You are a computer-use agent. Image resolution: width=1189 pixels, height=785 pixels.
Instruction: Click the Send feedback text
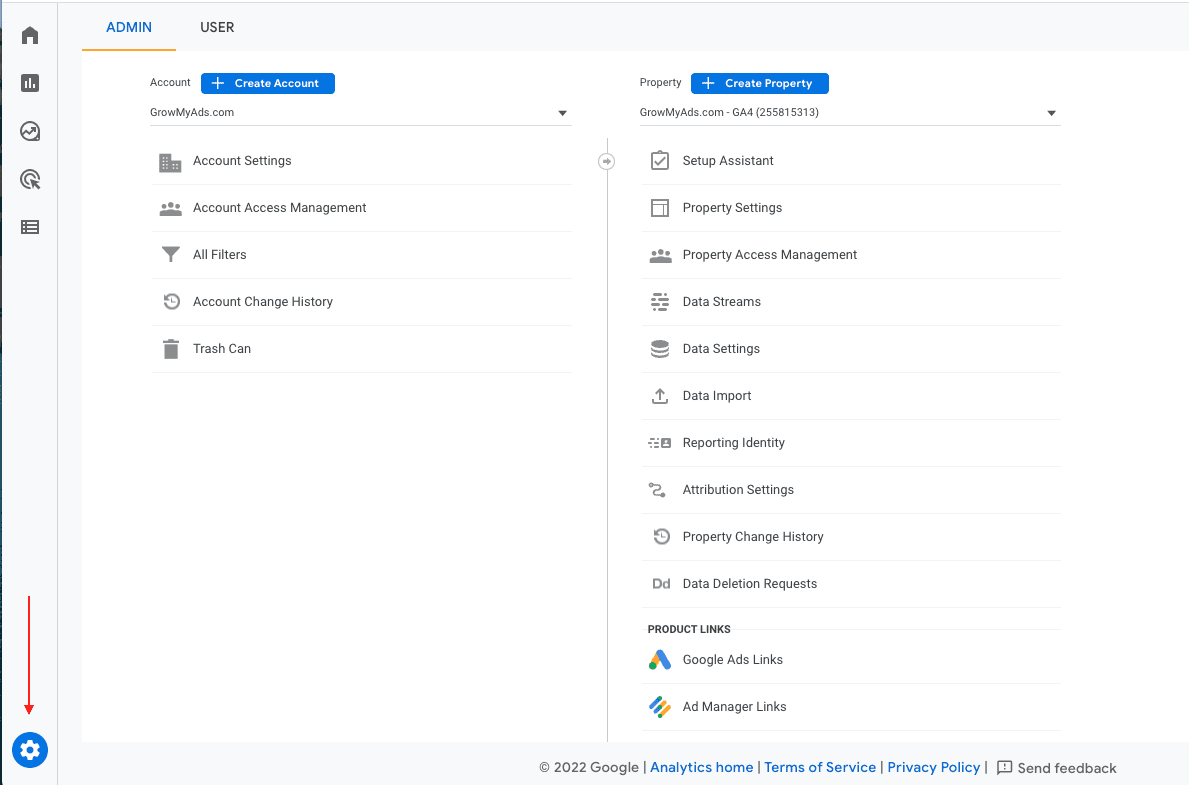point(1067,768)
